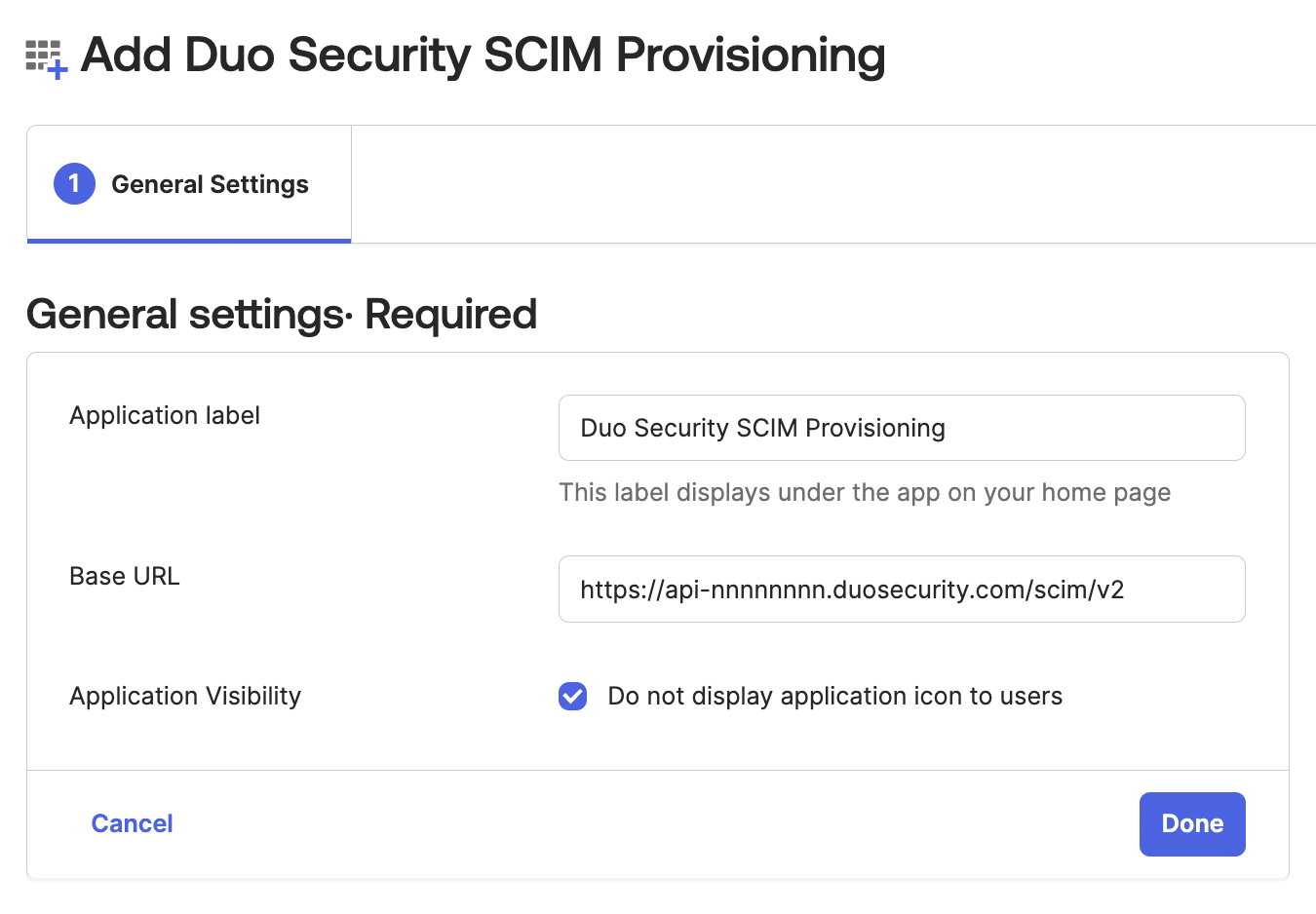Focus the Base URL input field
The image size is (1316, 914).
[901, 589]
